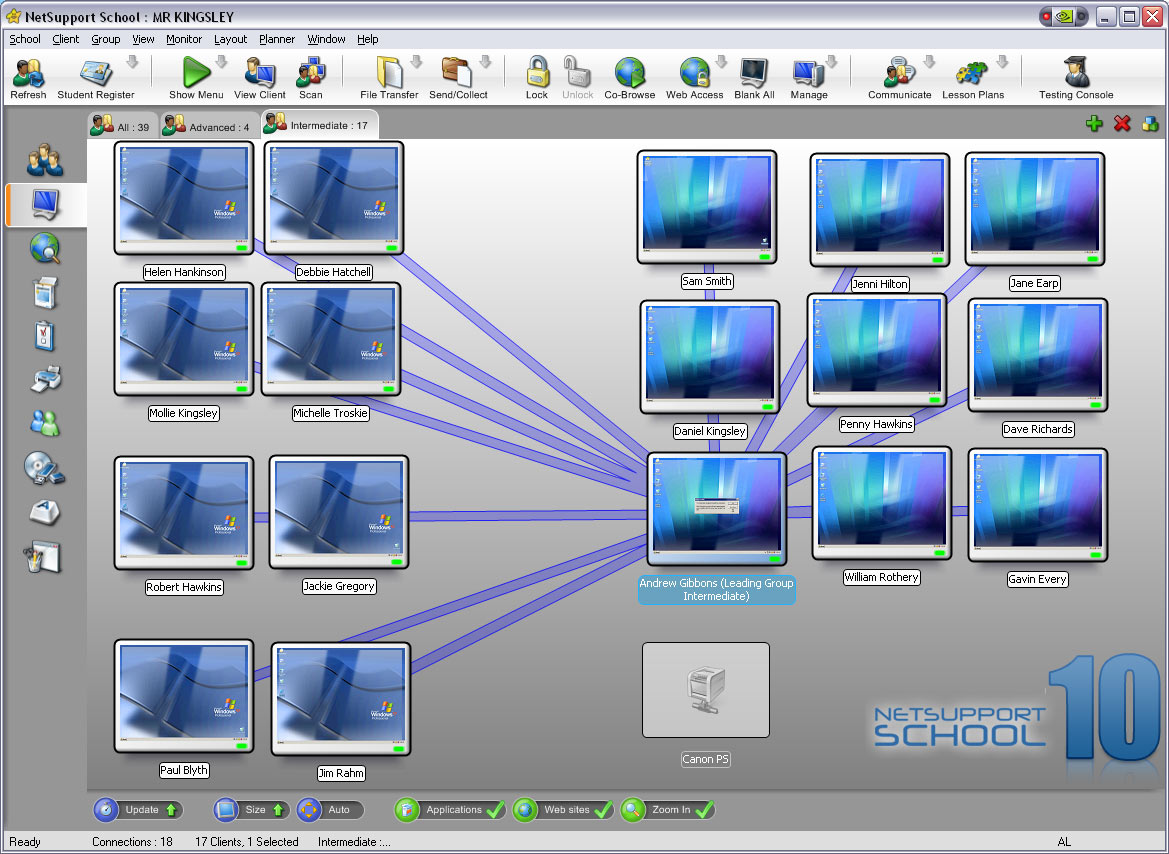Click Penny Hawkins name label
1169x854 pixels.
click(x=876, y=424)
